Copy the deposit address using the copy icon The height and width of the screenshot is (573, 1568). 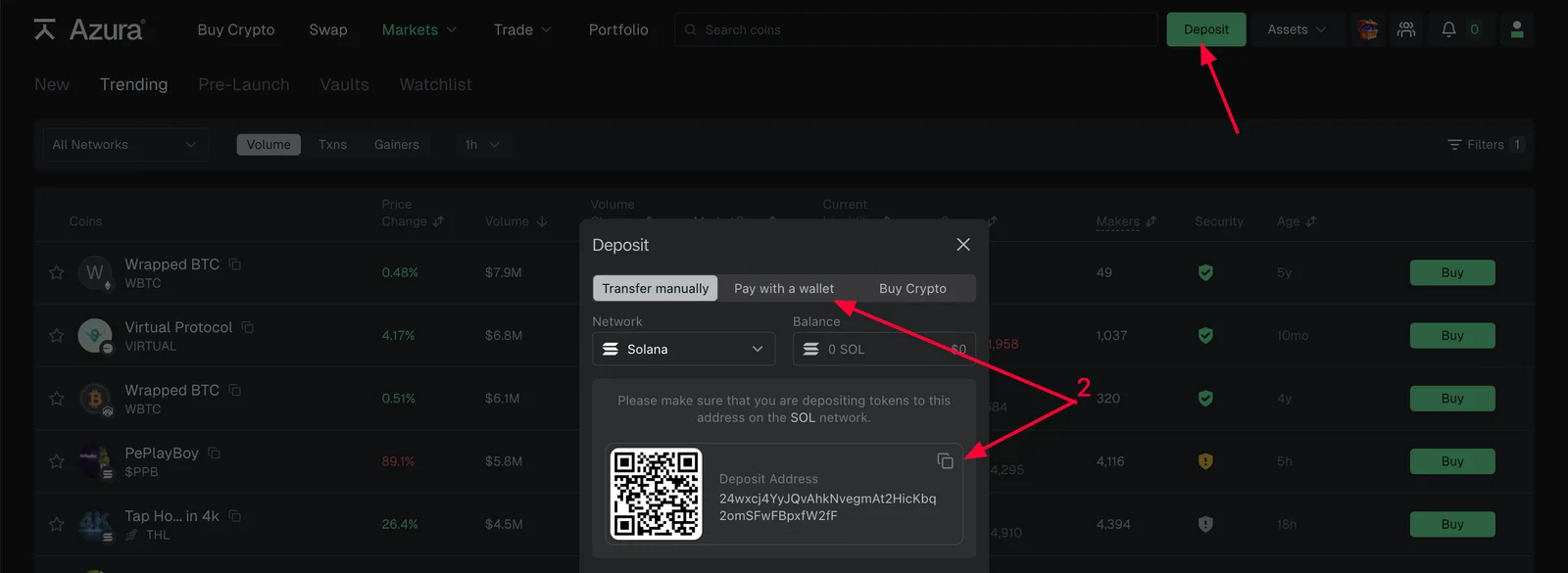click(x=945, y=460)
